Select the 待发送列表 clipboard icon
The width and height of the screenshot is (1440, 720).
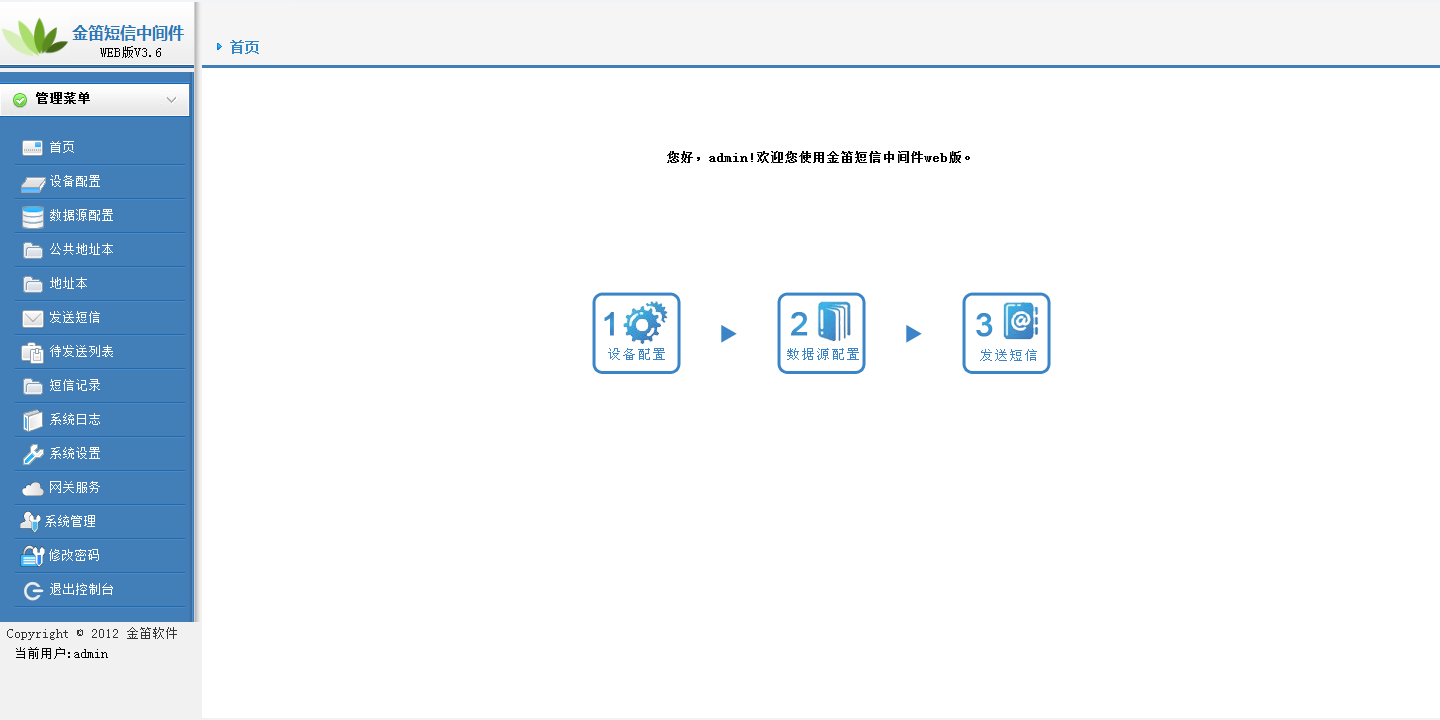(31, 351)
